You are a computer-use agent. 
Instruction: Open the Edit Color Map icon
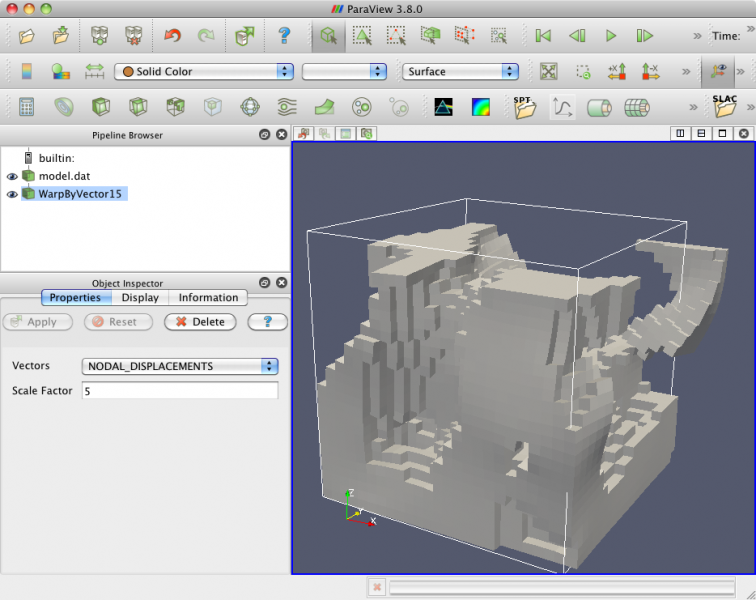(61, 71)
